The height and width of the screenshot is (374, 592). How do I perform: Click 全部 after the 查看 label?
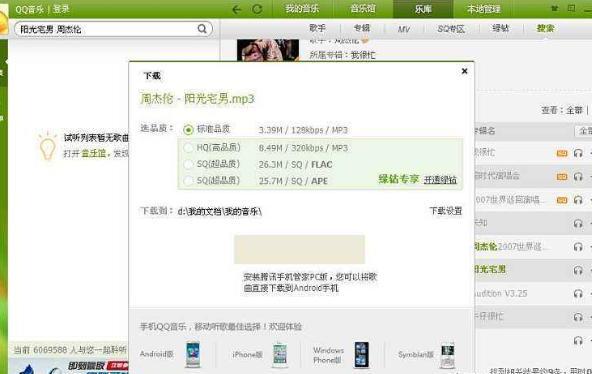click(574, 110)
